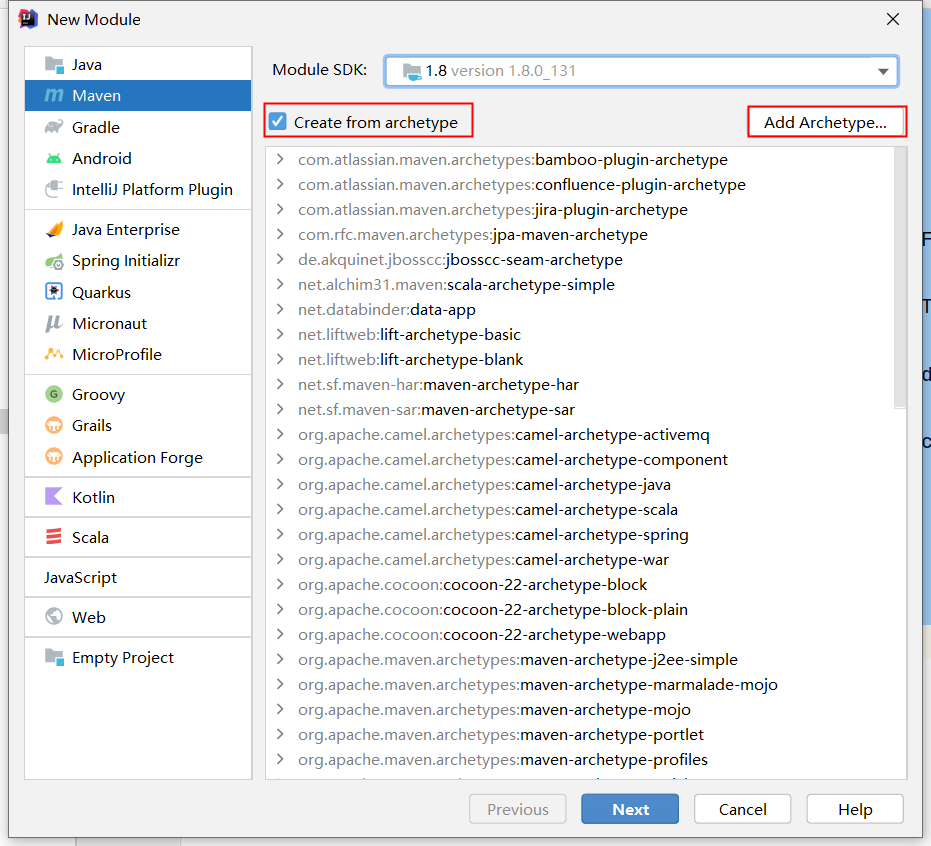The image size is (931, 846).
Task: Expand the lift-archetype-blank node
Action: [x=280, y=359]
